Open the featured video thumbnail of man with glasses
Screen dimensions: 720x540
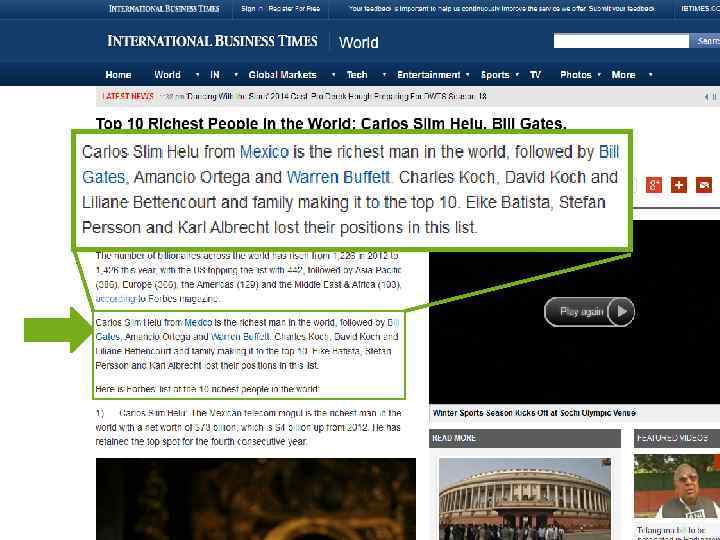pos(677,487)
